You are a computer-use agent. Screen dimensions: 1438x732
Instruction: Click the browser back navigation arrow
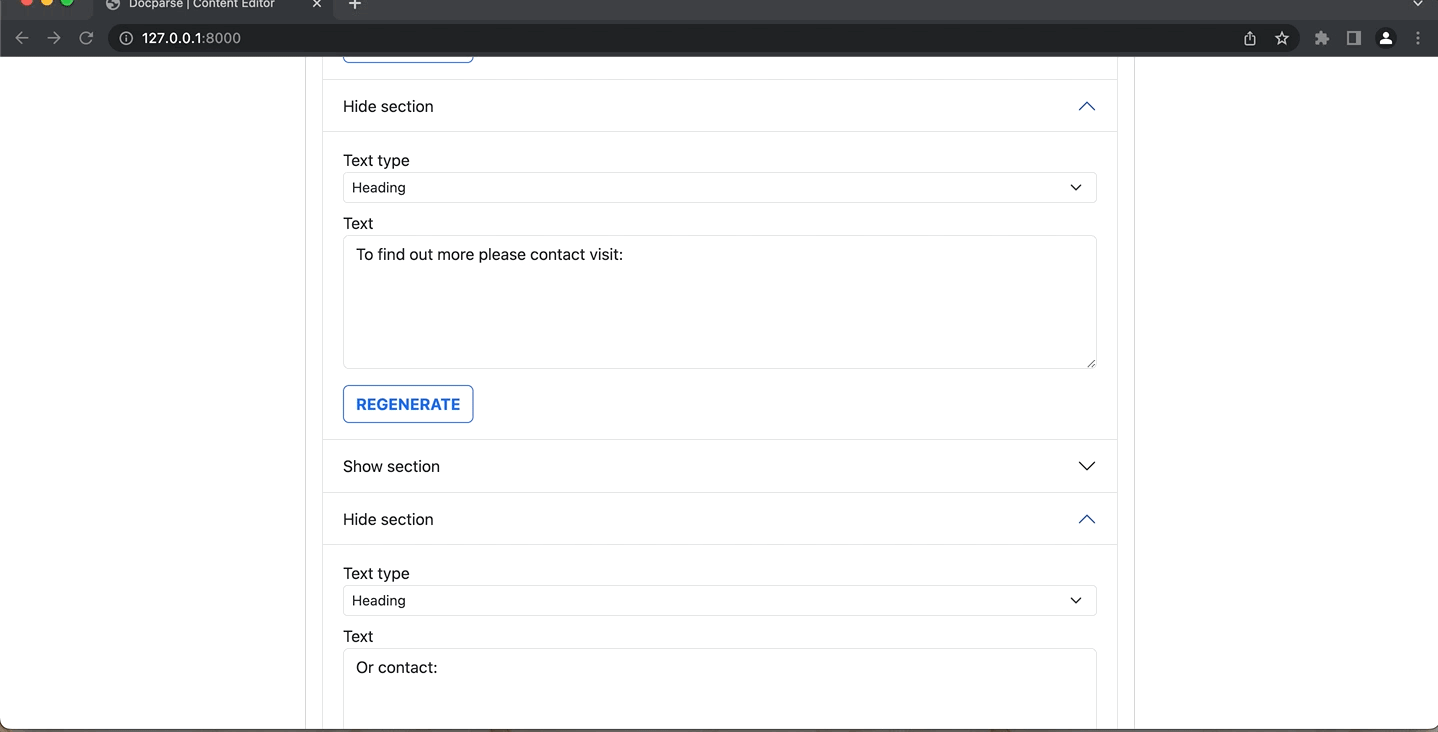coord(21,38)
